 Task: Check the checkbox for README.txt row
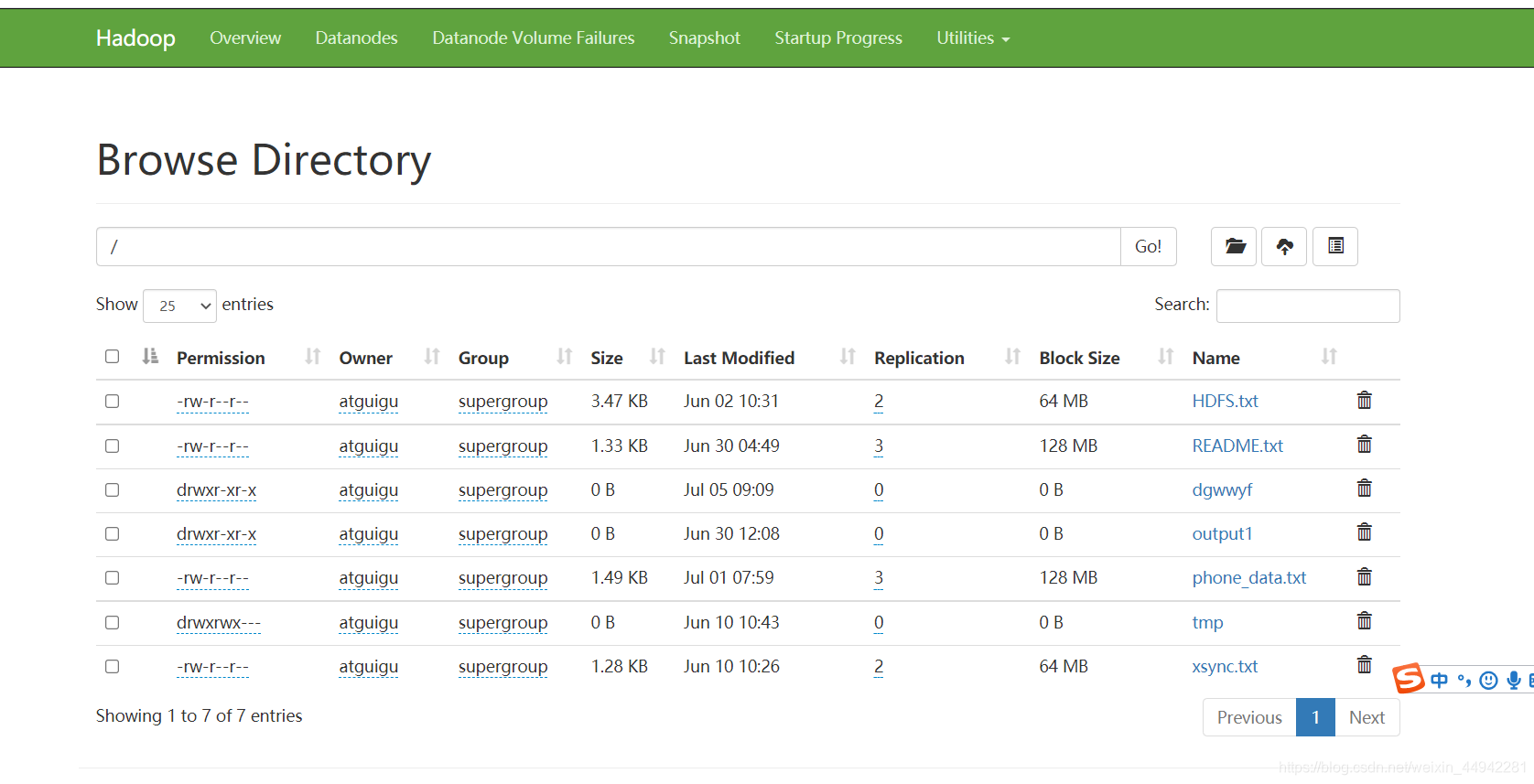pos(112,446)
